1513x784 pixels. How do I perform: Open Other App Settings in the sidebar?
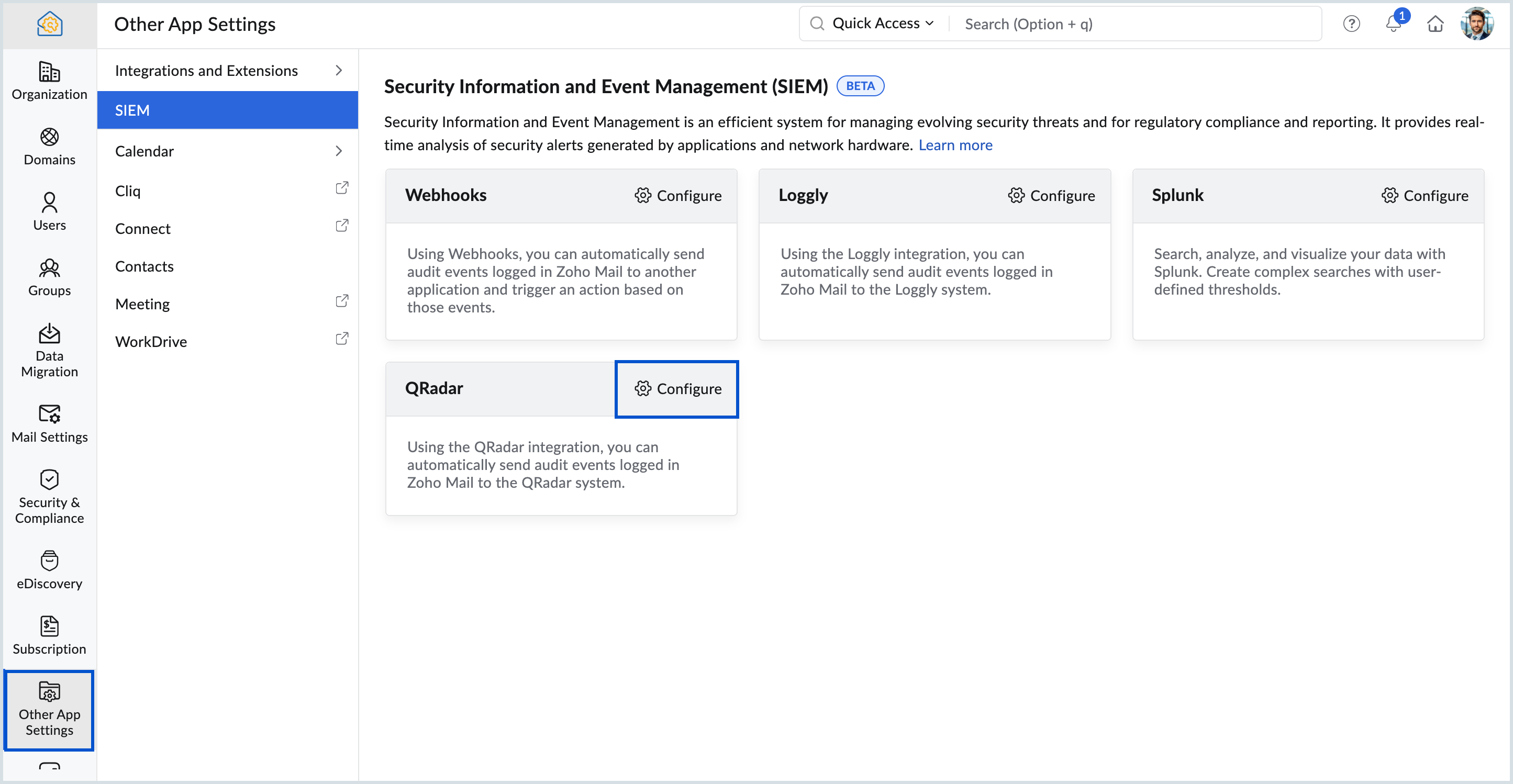pyautogui.click(x=49, y=711)
